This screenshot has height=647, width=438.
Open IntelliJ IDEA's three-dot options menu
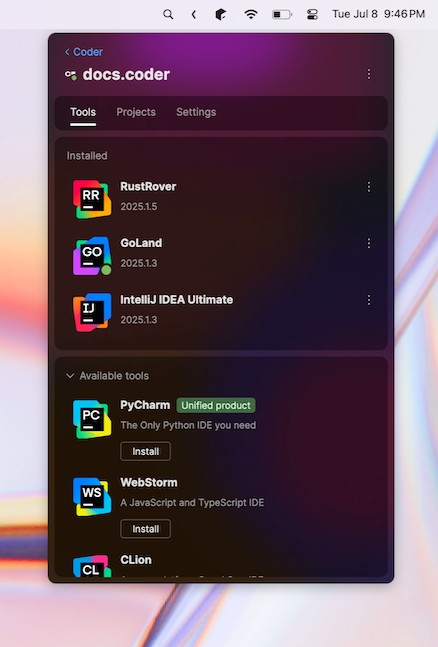(x=369, y=300)
